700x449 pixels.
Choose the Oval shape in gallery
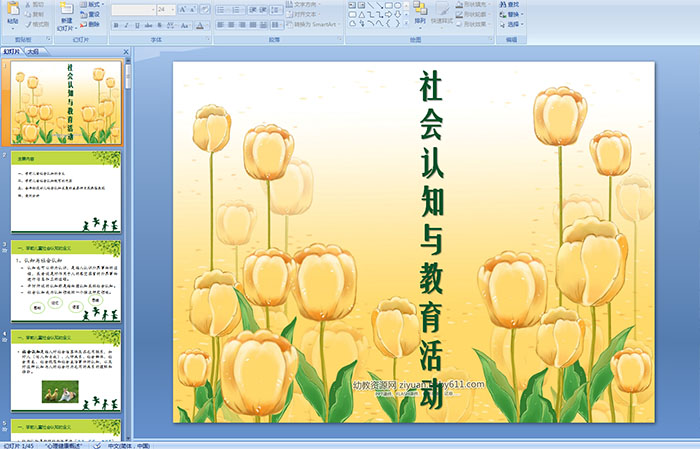click(398, 5)
